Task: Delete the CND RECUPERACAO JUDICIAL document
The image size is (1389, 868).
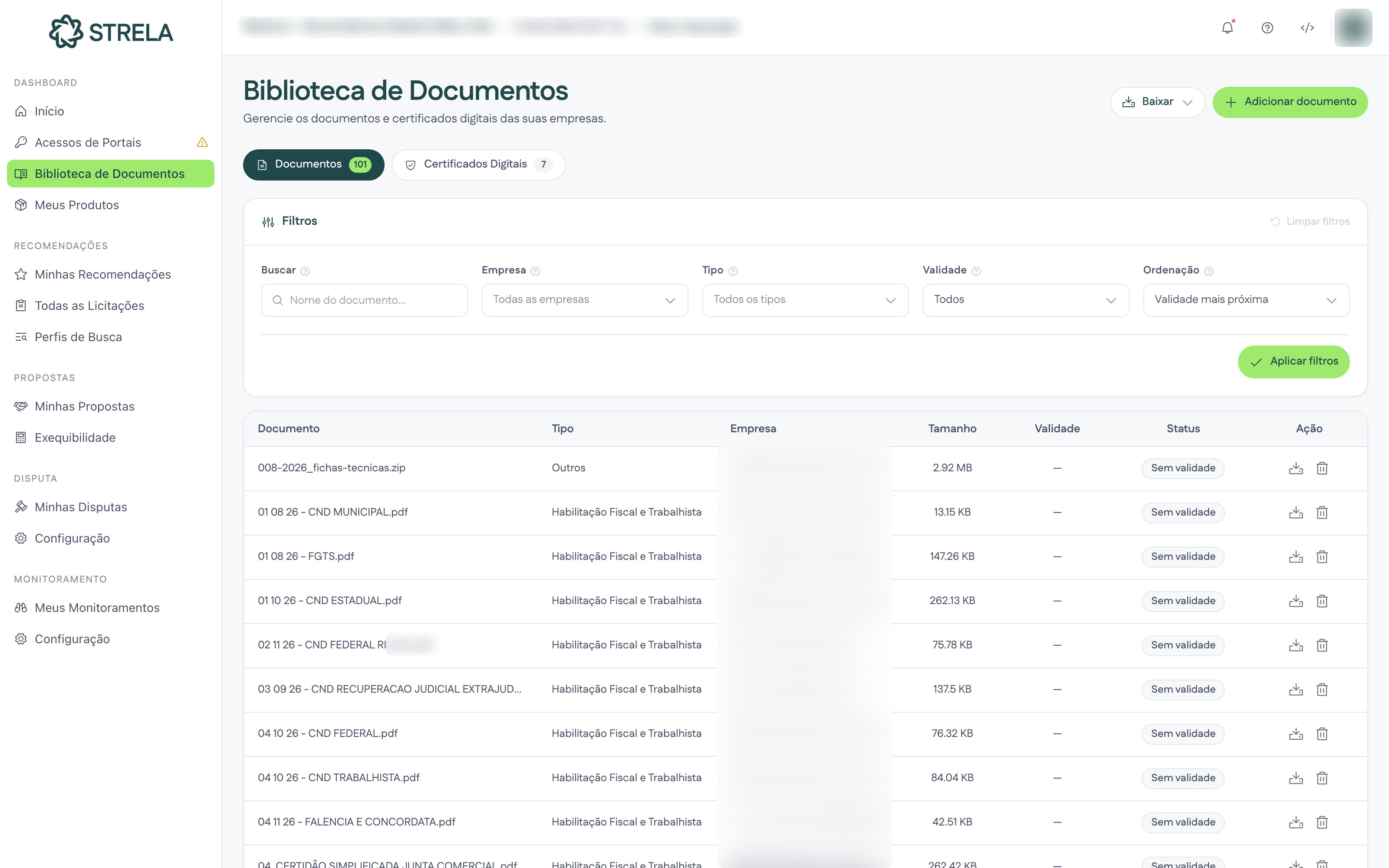Action: pyautogui.click(x=1322, y=689)
